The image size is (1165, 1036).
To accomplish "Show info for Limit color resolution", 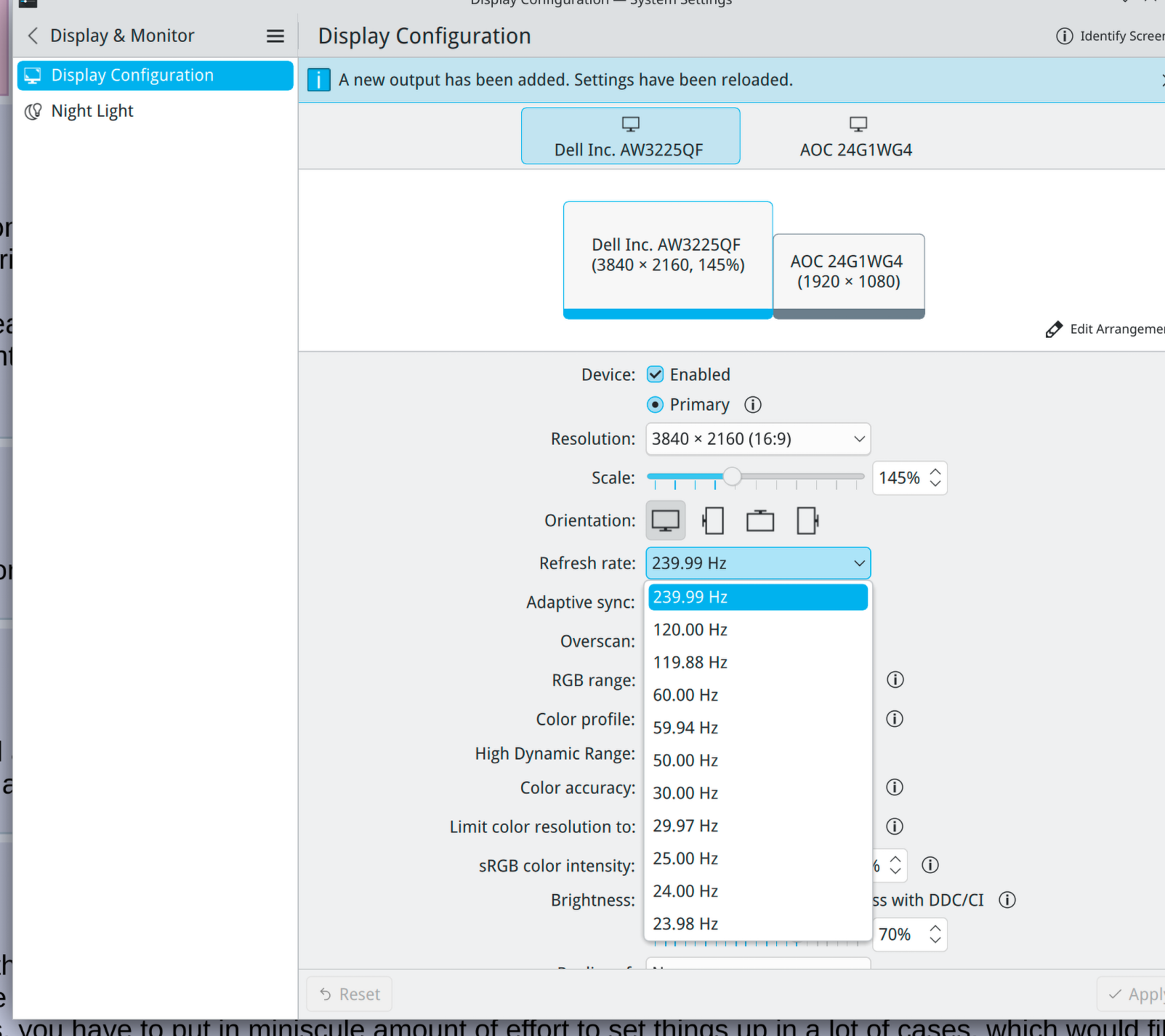I will 895,827.
